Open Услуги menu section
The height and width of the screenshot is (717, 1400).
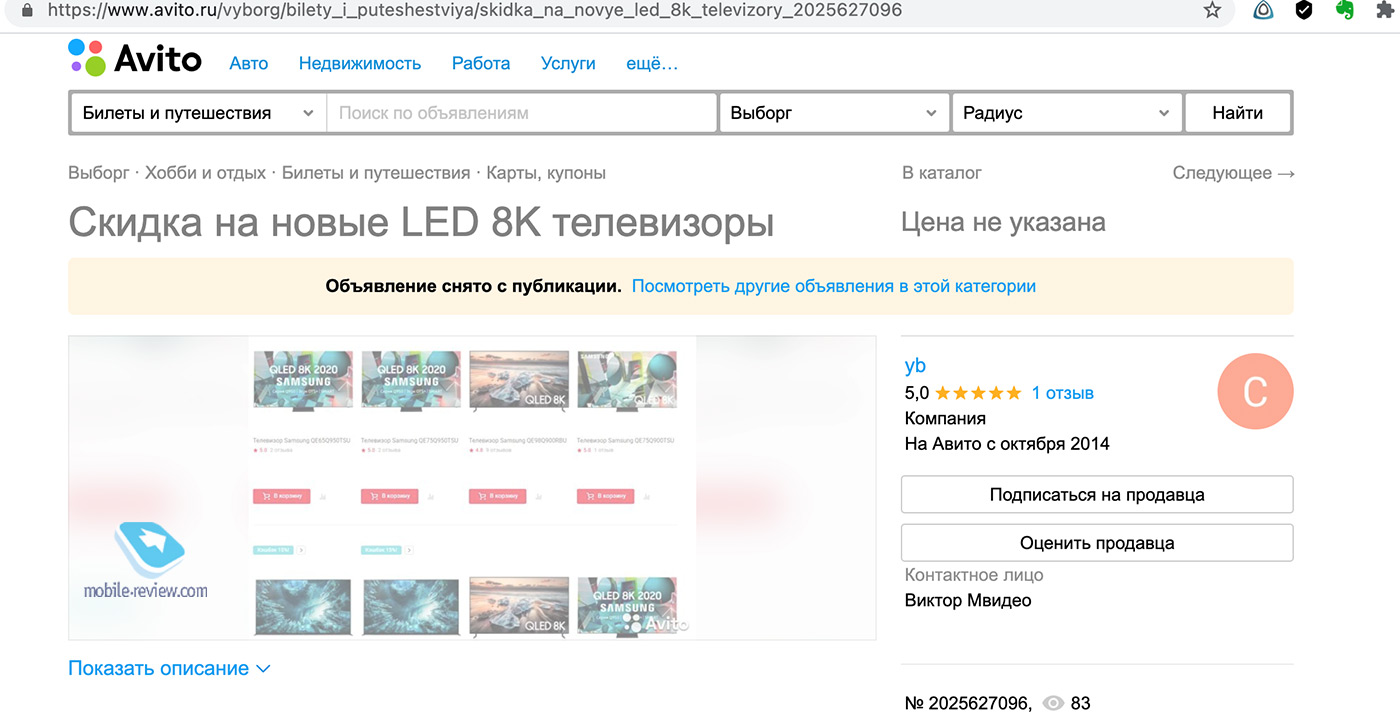[x=568, y=63]
